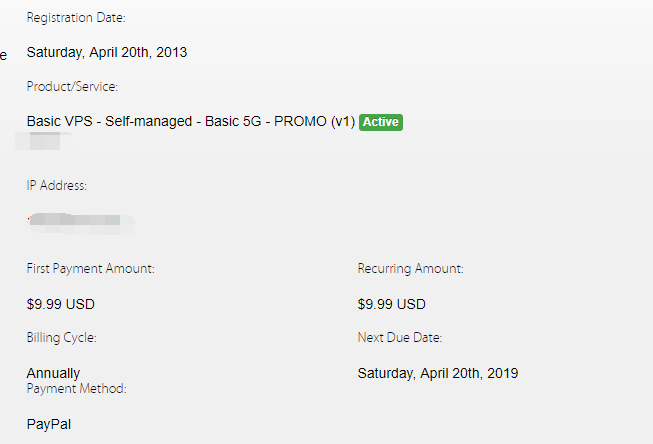Viewport: 653px width, 444px height.
Task: Click the cut-off letter at the left edge
Action: 3,54
